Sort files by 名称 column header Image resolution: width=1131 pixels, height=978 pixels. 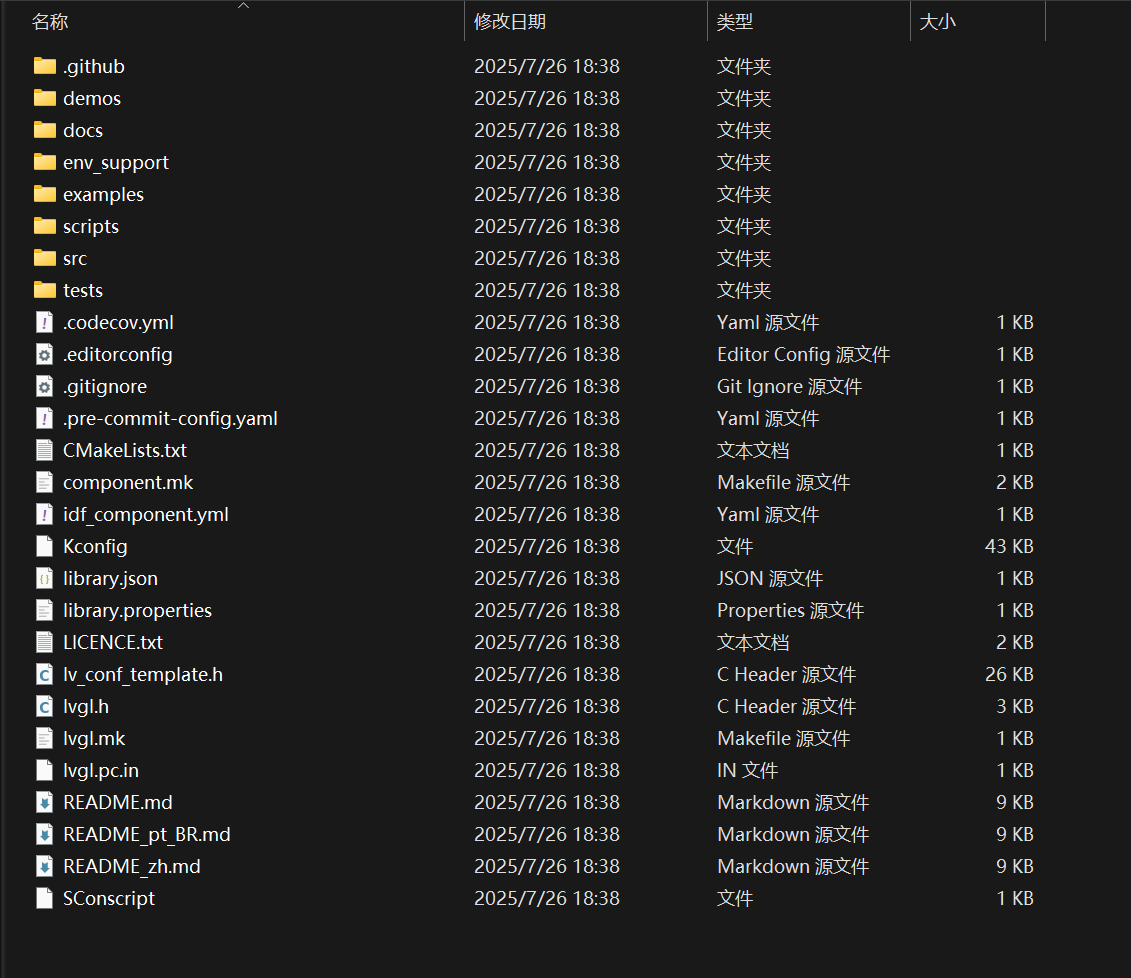pyautogui.click(x=50, y=22)
